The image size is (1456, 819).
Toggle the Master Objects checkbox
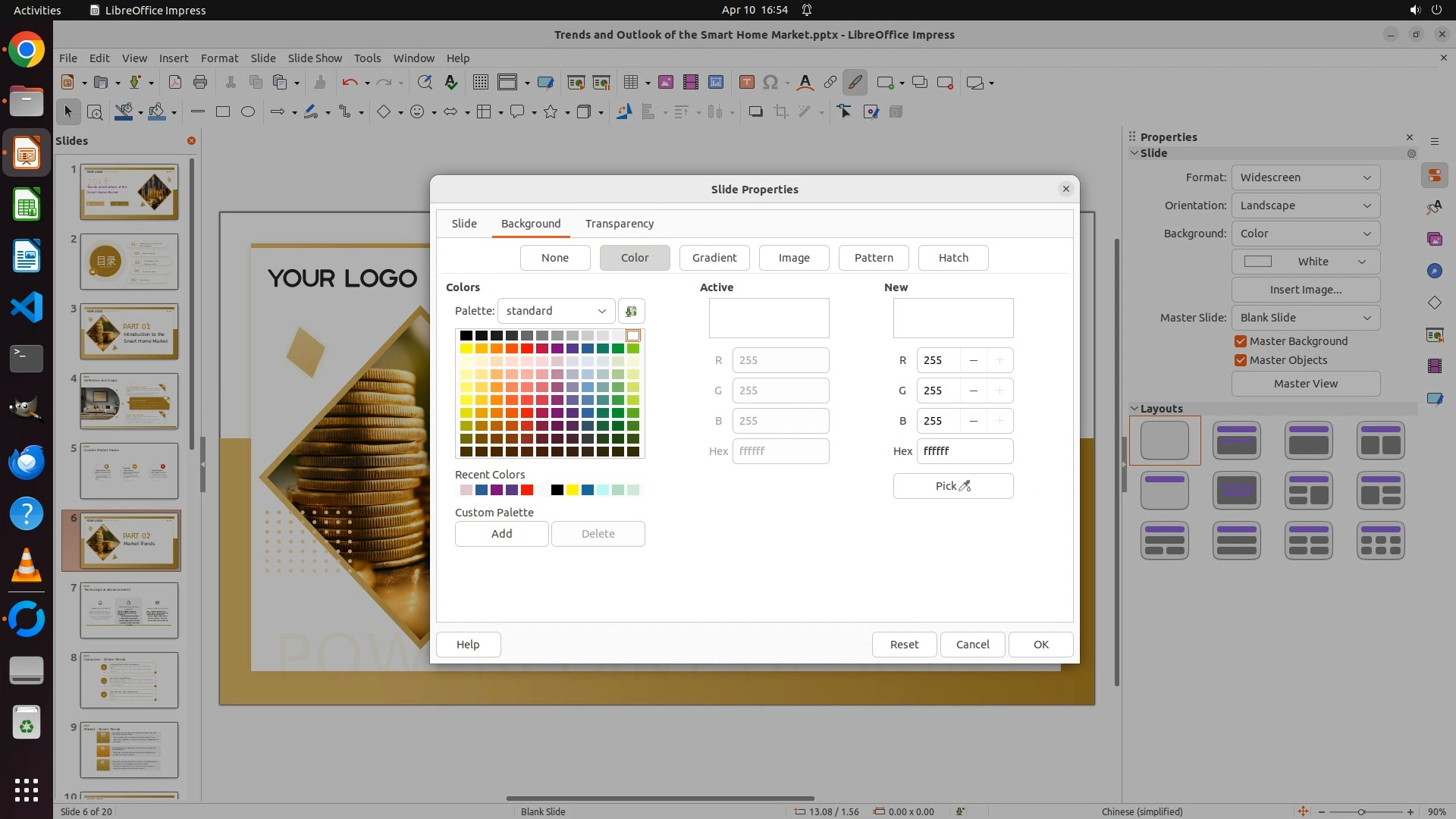1241,360
